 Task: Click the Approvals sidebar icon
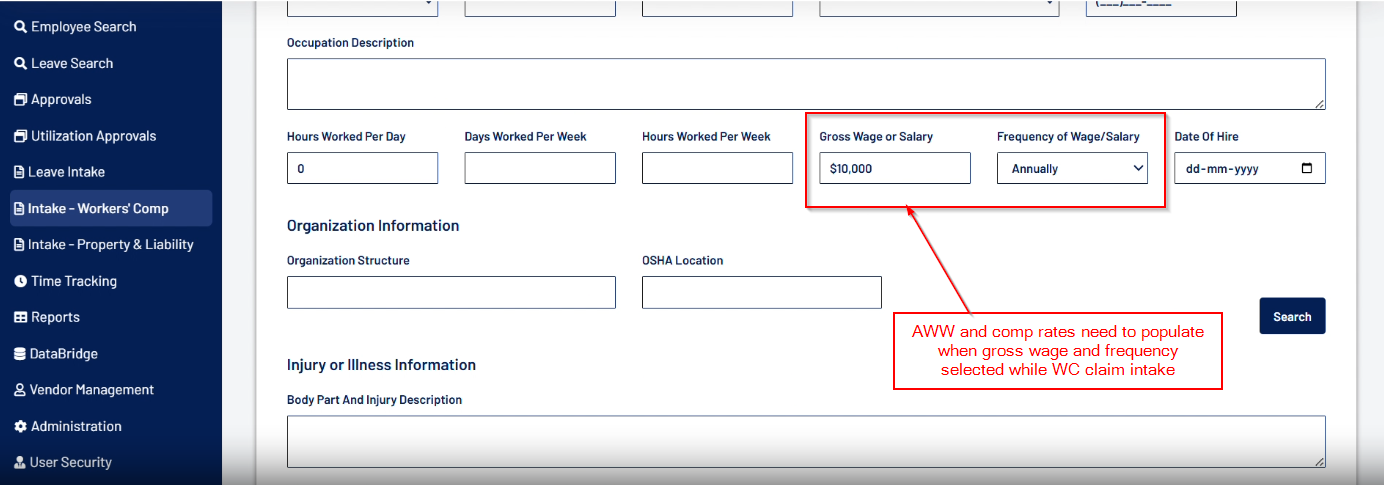point(20,100)
